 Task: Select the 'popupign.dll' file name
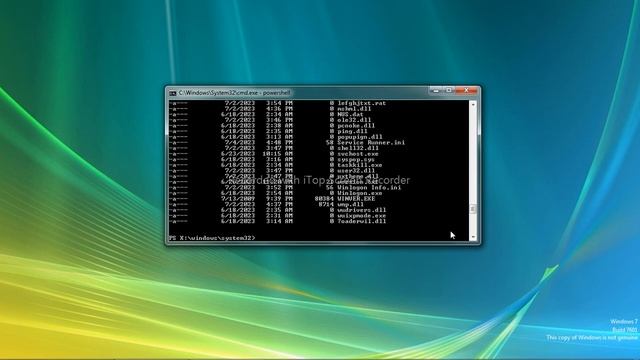pos(360,137)
